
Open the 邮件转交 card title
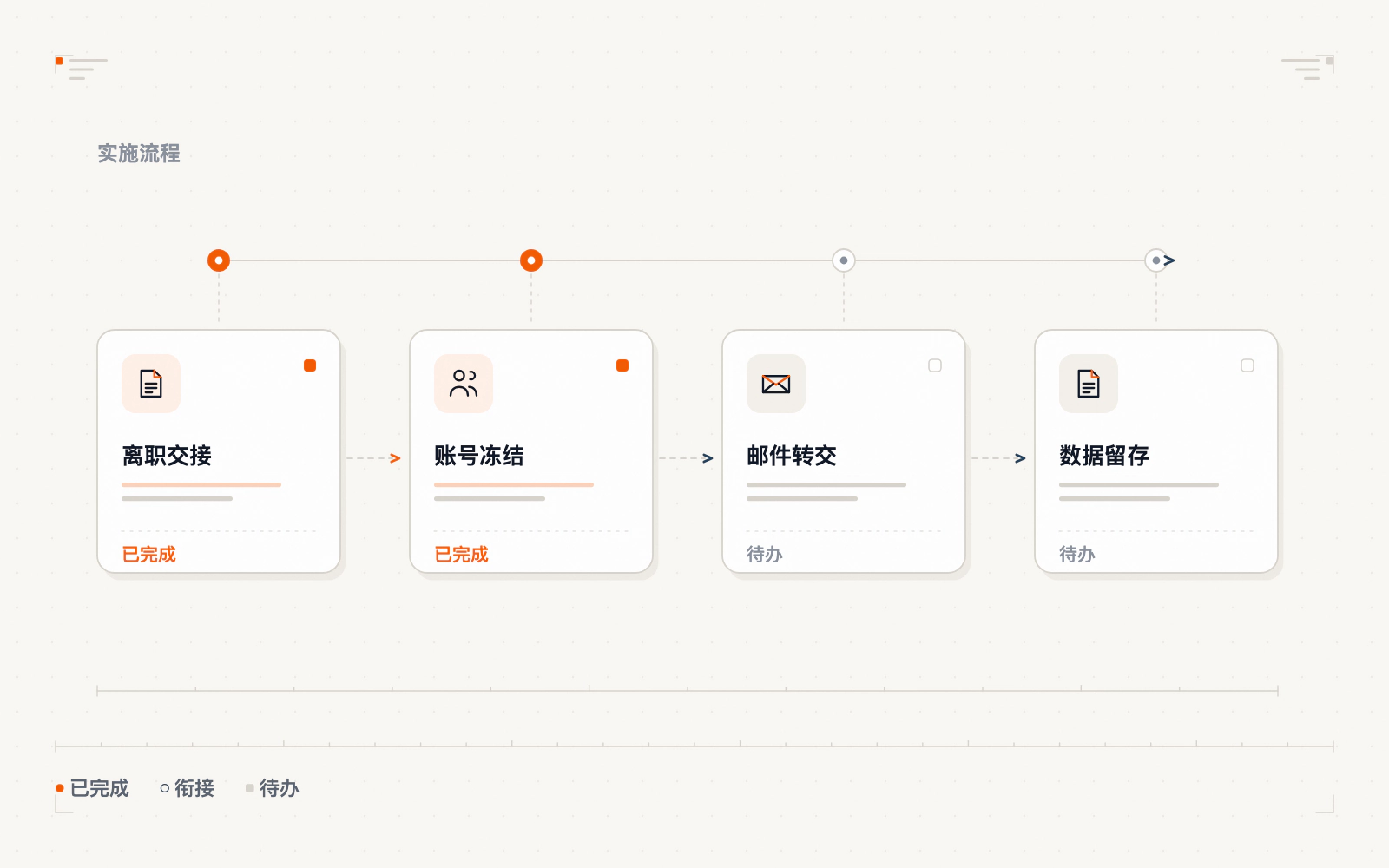coord(792,456)
